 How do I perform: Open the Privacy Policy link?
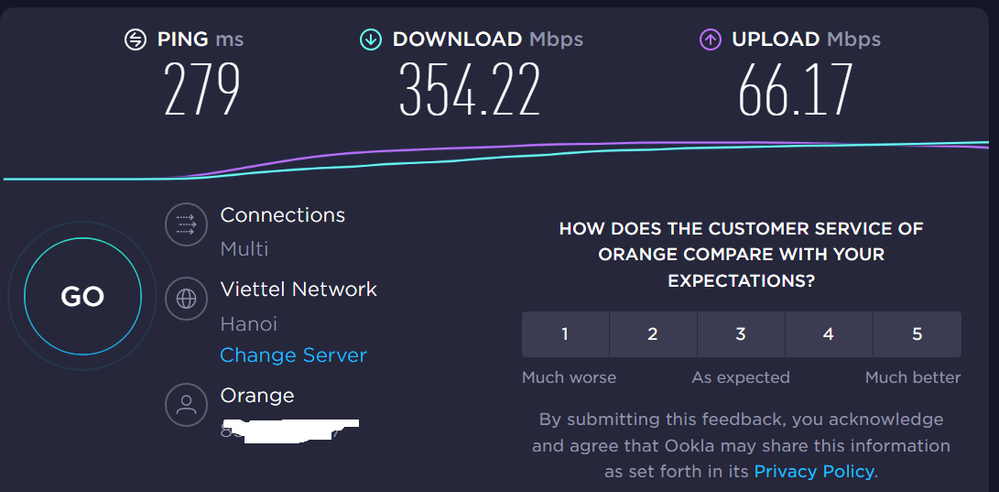814,471
